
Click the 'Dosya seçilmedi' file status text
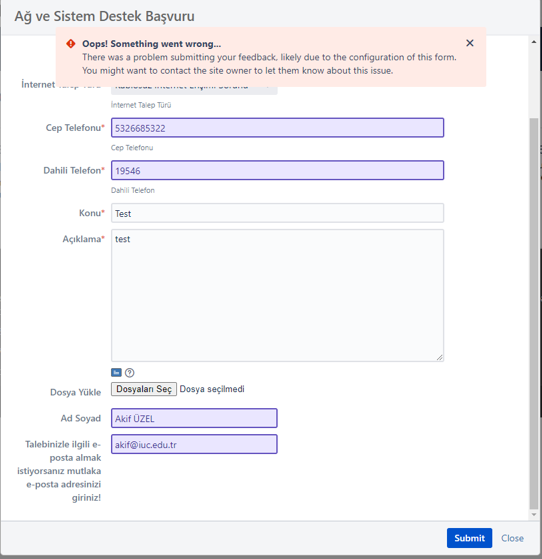pos(212,389)
